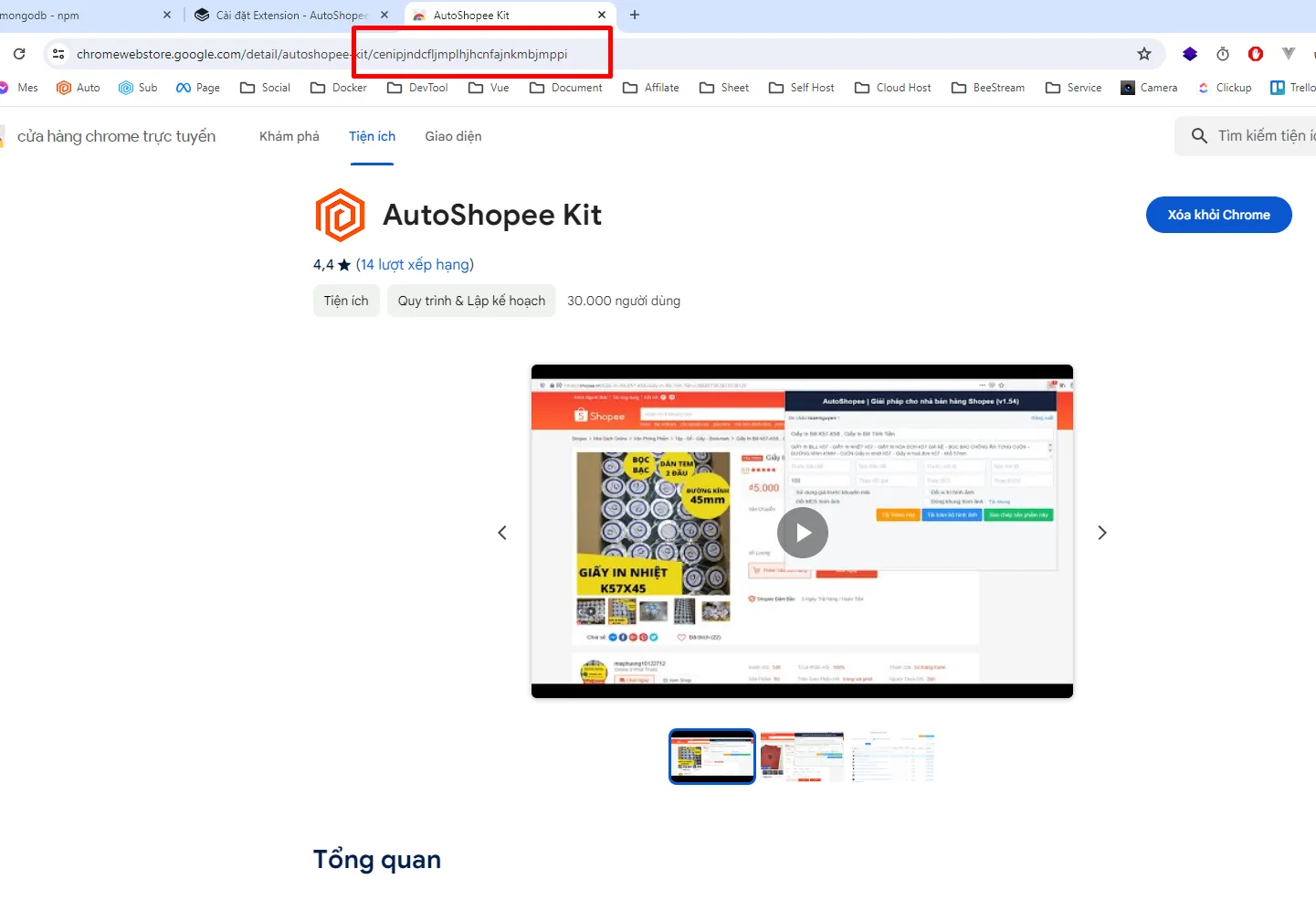Bookmark this page with the star icon
Image resolution: width=1316 pixels, height=911 pixels.
click(x=1144, y=54)
